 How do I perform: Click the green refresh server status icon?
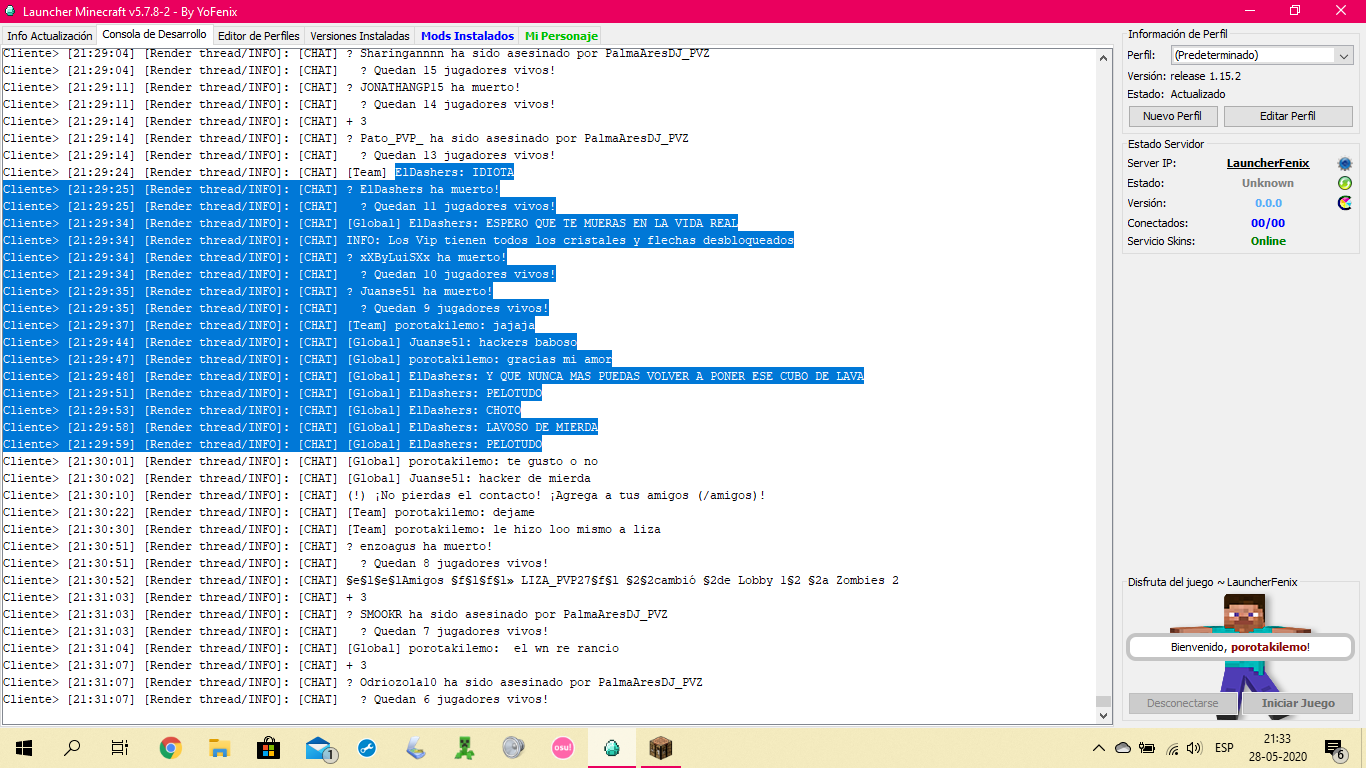coord(1345,183)
